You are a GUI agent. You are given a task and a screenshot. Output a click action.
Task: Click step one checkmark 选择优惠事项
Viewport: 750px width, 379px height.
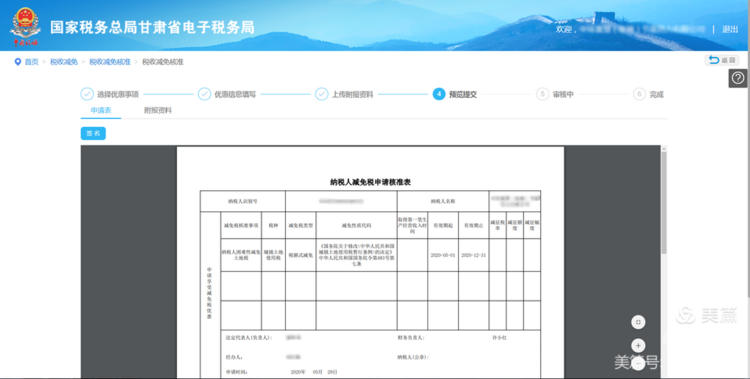[x=87, y=94]
